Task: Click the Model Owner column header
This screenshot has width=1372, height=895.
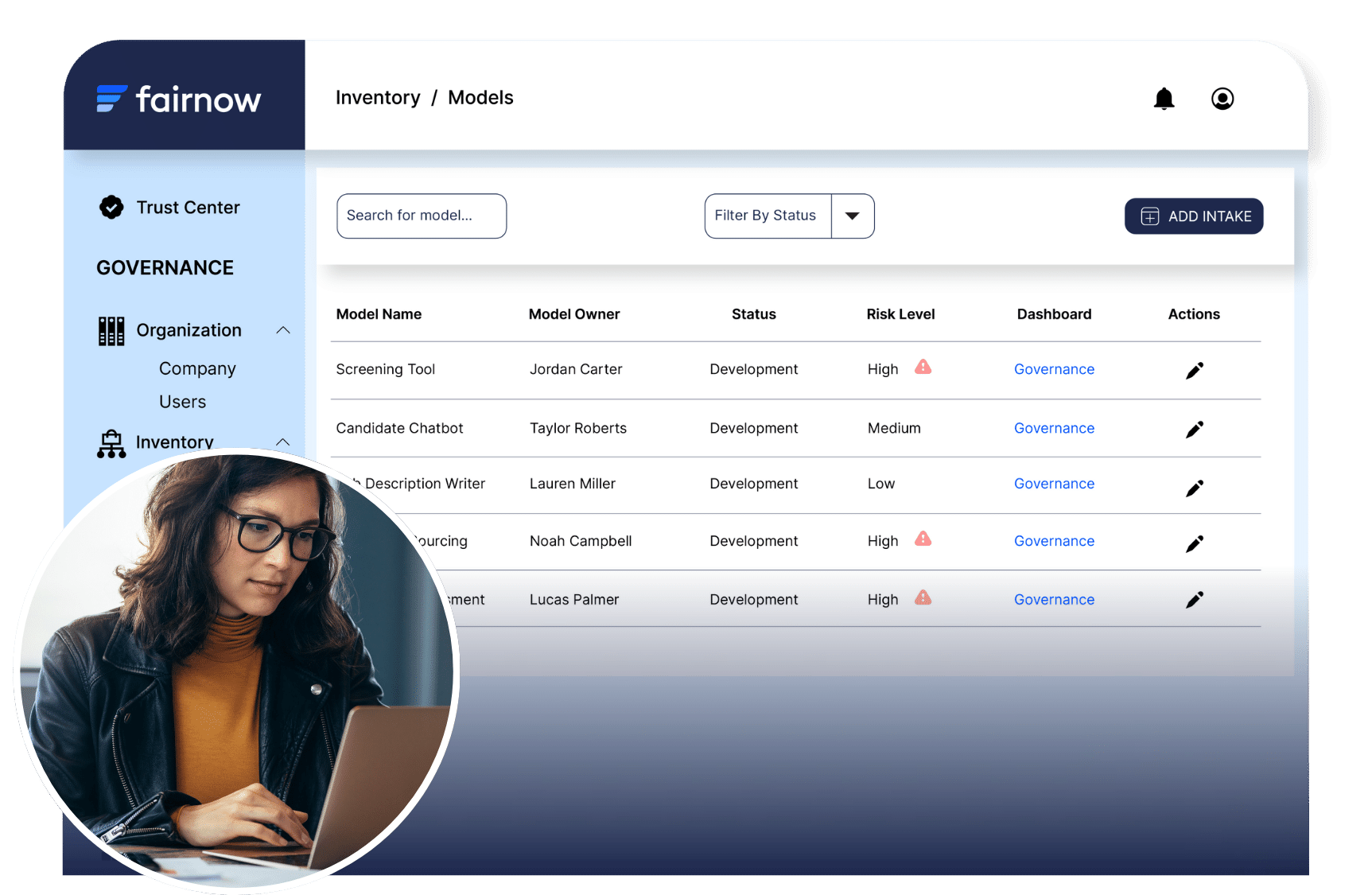Action: click(574, 314)
